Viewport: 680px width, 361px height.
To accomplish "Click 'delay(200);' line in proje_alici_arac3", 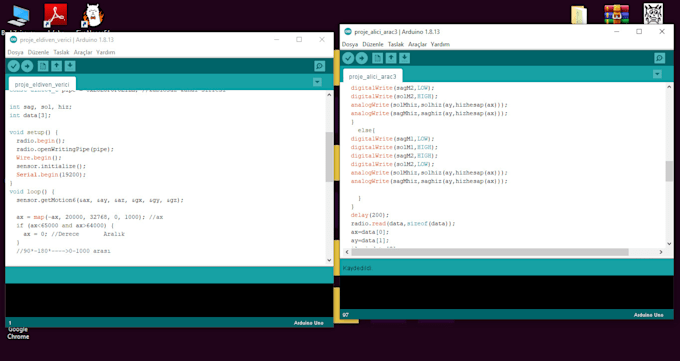I will coord(370,215).
